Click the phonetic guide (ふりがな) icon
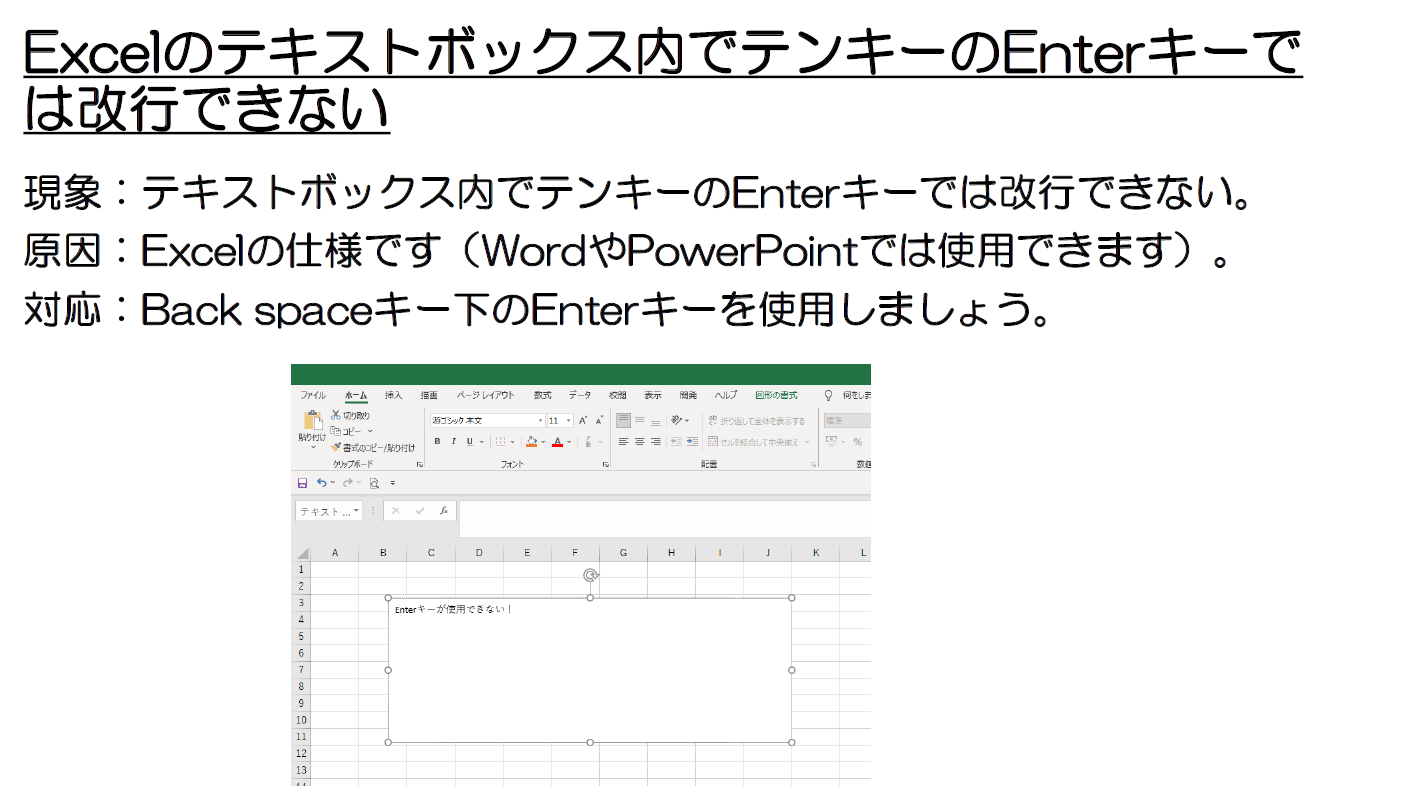This screenshot has width=1415, height=796. click(589, 441)
